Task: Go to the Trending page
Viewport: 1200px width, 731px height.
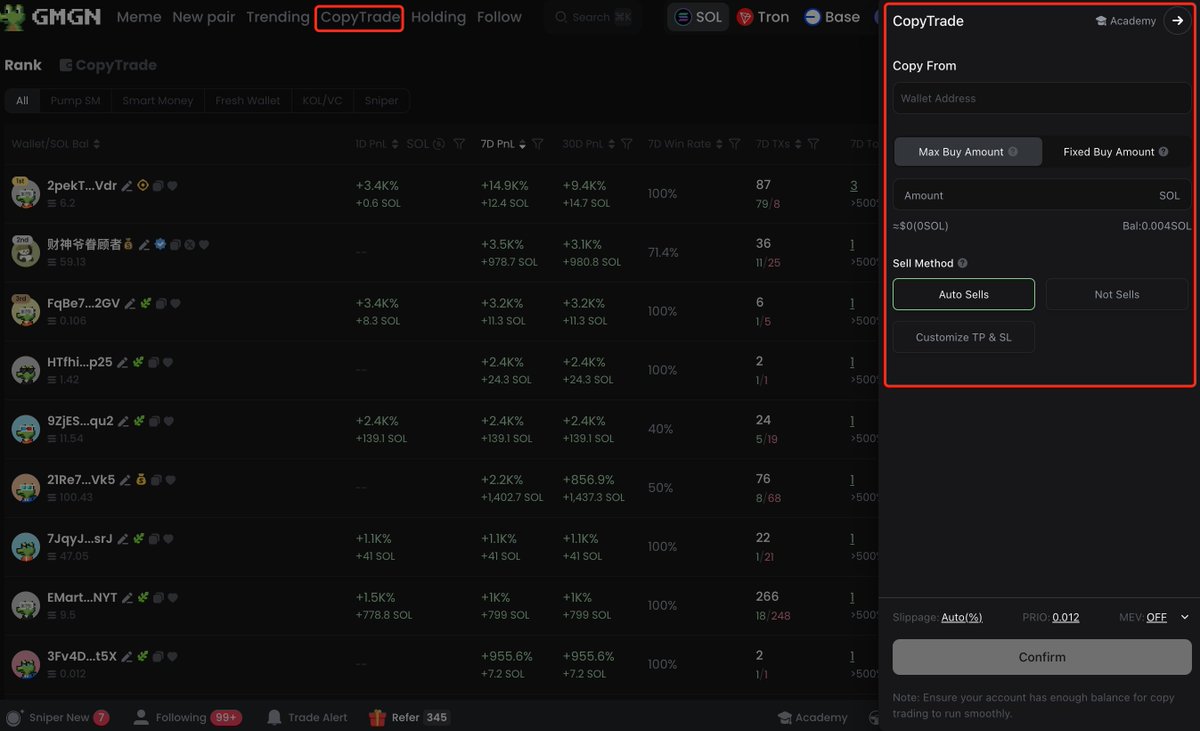Action: coord(277,17)
